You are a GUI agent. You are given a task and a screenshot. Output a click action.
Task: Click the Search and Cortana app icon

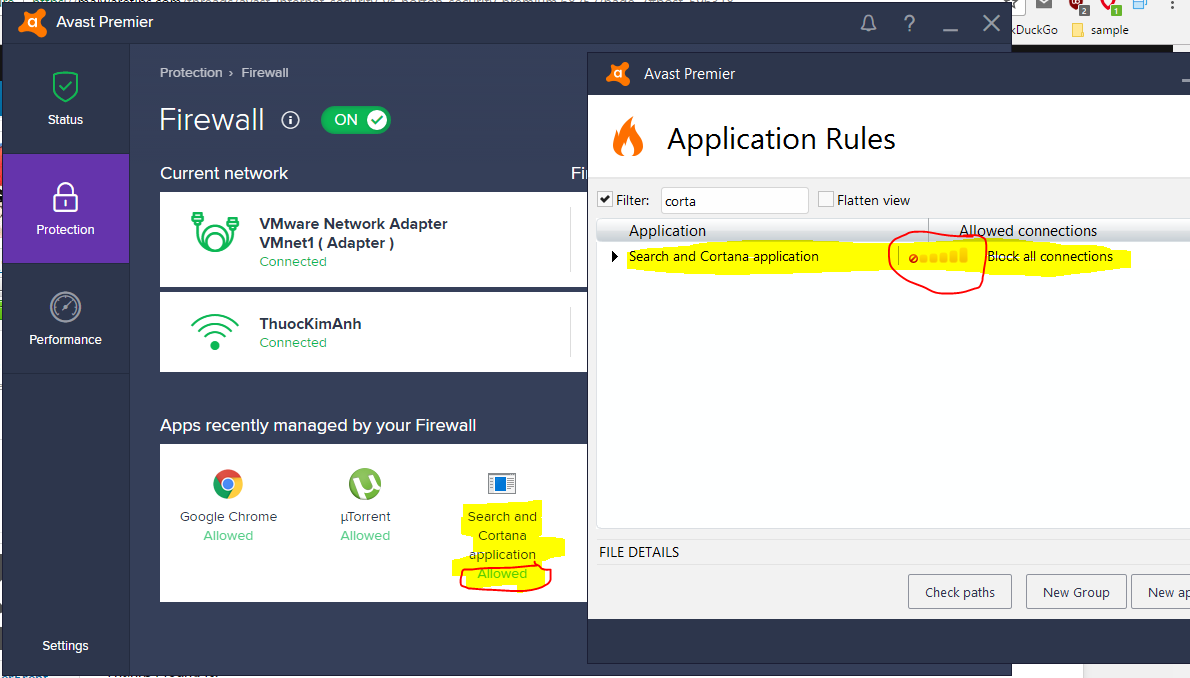click(502, 483)
